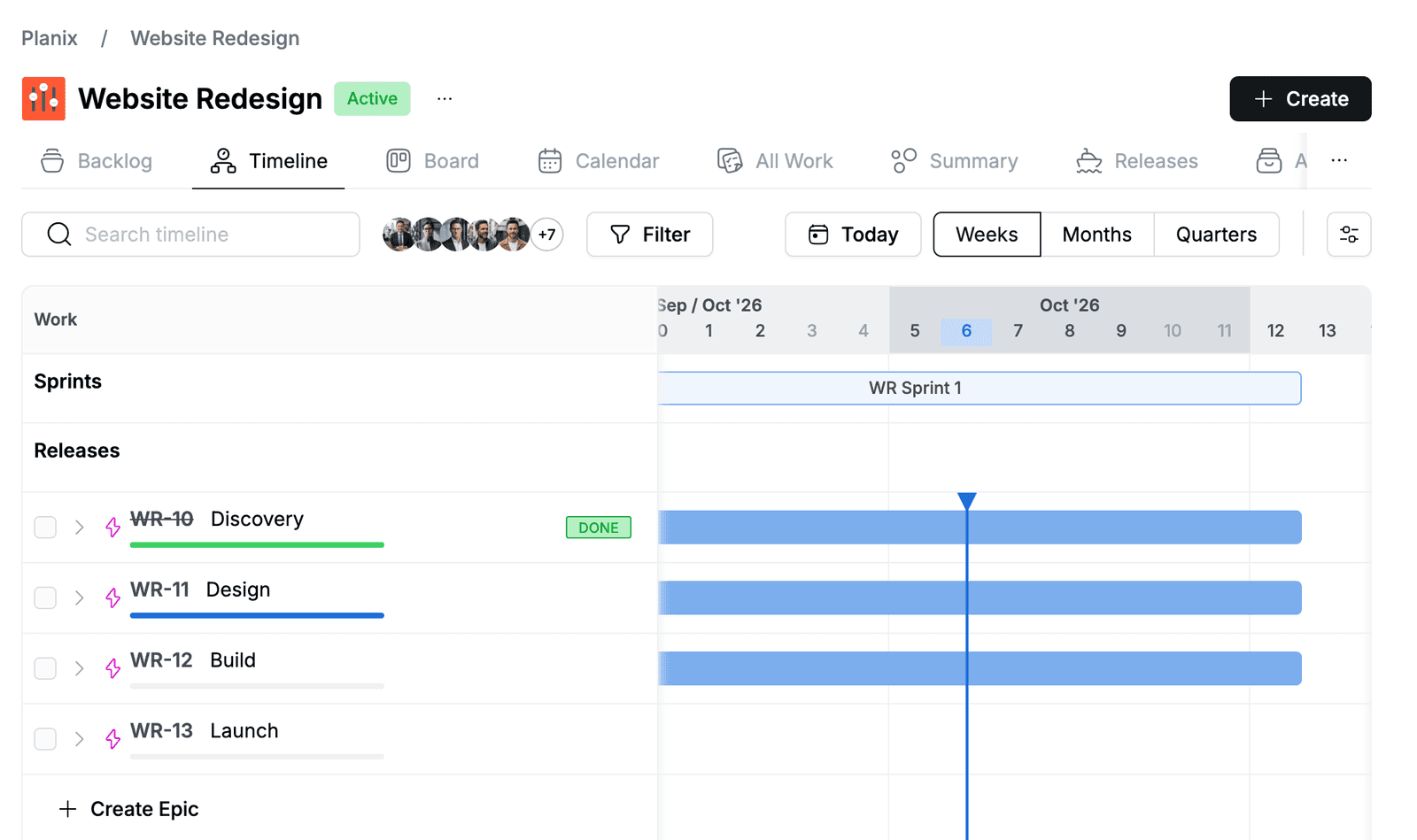
Task: Tick the WR-13 Launch checkbox
Action: click(45, 739)
